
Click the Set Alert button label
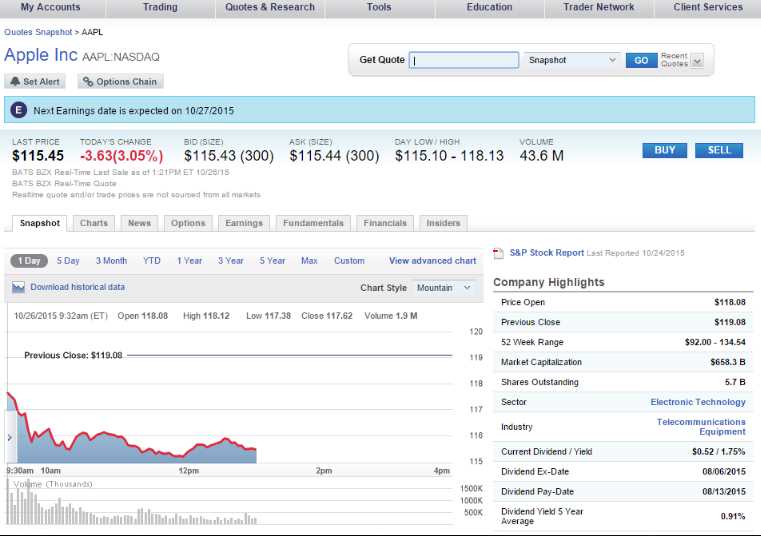click(41, 82)
